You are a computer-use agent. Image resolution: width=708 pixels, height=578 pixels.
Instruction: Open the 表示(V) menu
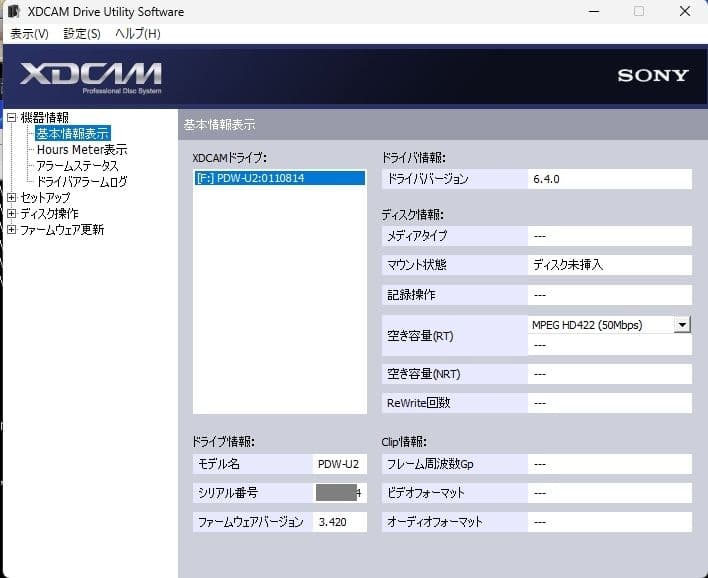tap(29, 34)
